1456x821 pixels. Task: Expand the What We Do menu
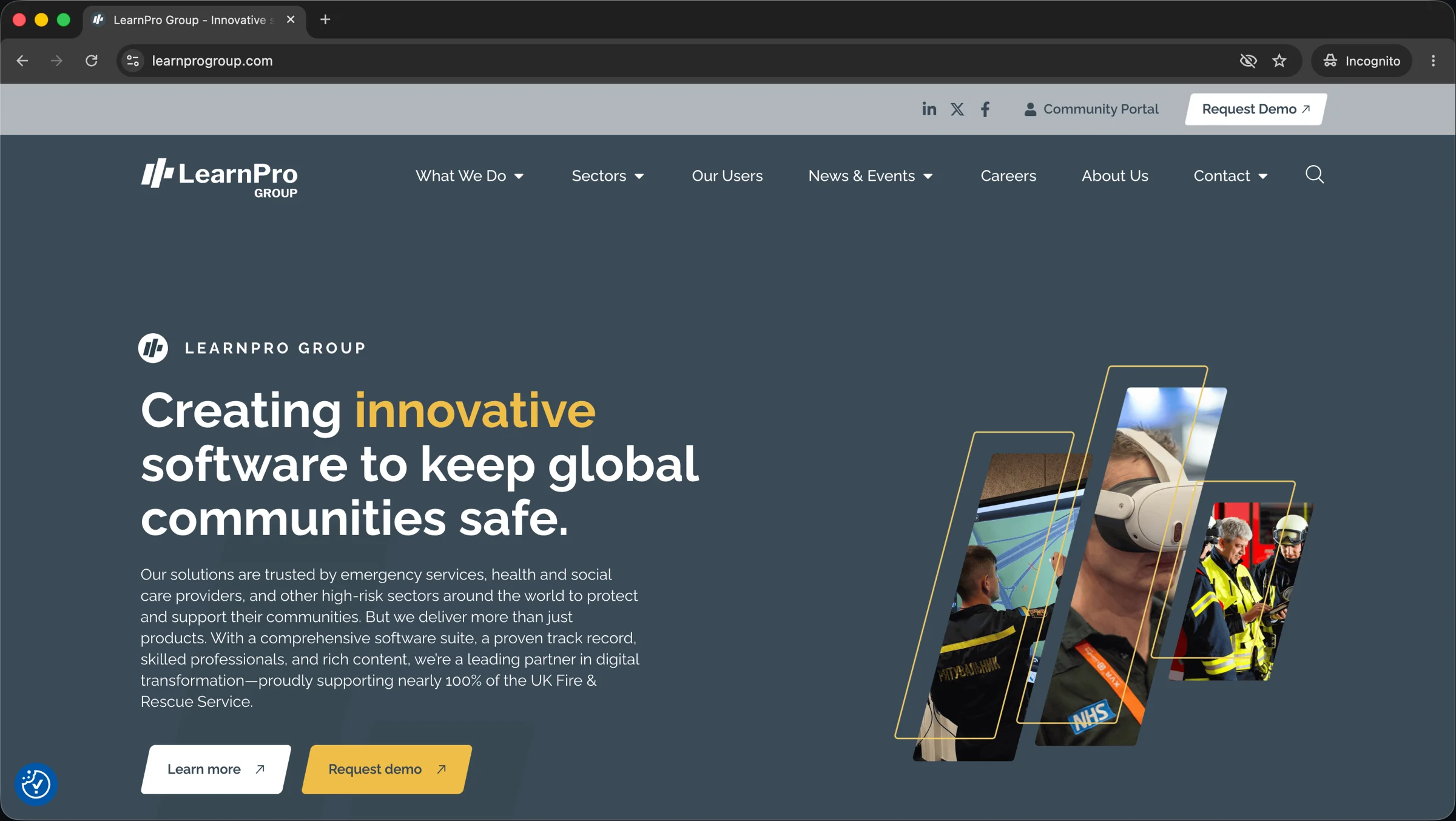(x=469, y=176)
